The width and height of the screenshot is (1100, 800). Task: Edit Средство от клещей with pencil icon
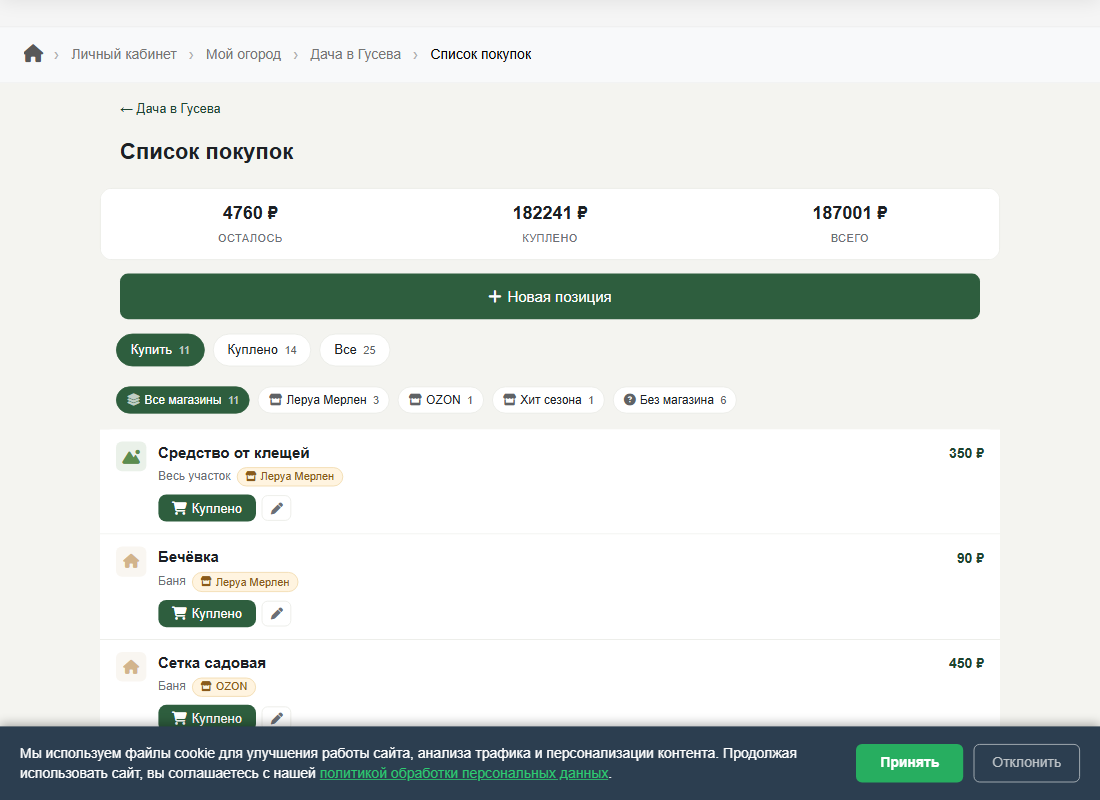(276, 508)
